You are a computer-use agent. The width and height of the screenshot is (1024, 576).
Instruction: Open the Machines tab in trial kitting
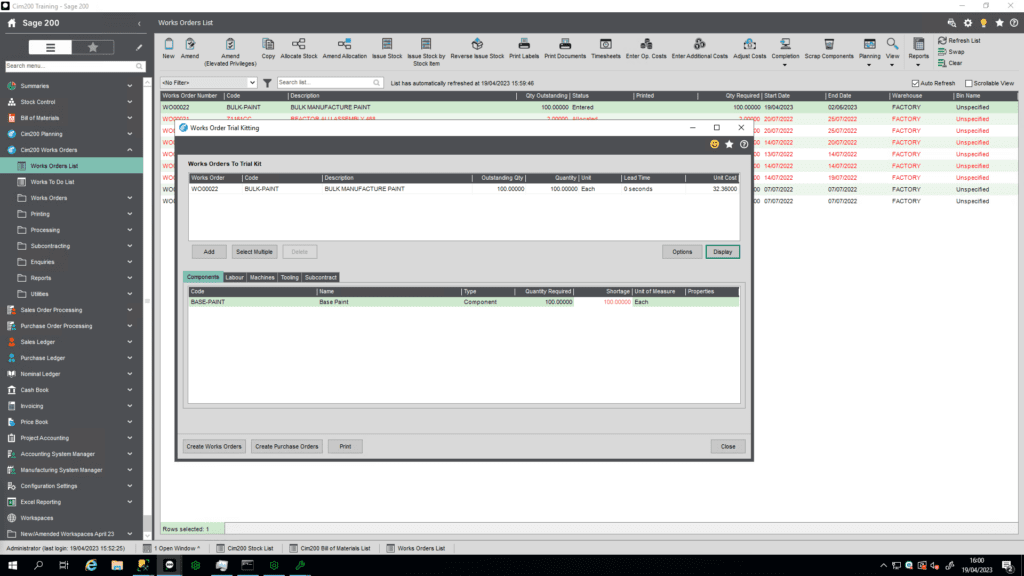[x=263, y=277]
